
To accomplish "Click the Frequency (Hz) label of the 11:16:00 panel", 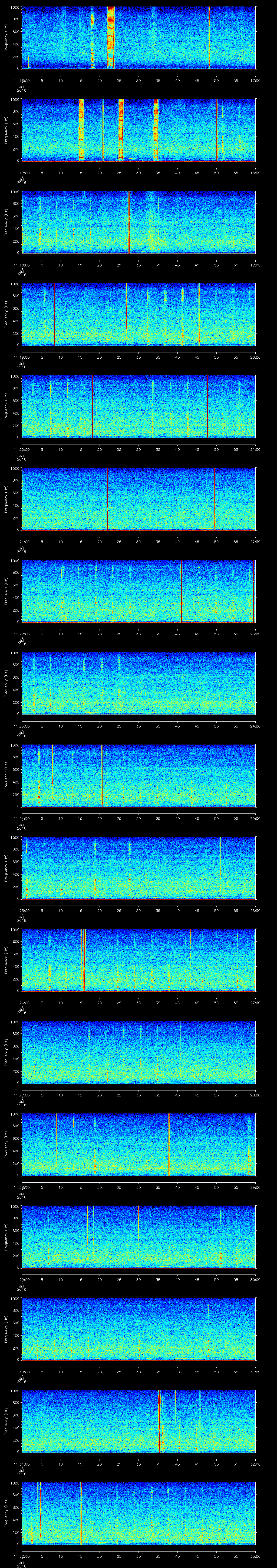I will 6,38.
